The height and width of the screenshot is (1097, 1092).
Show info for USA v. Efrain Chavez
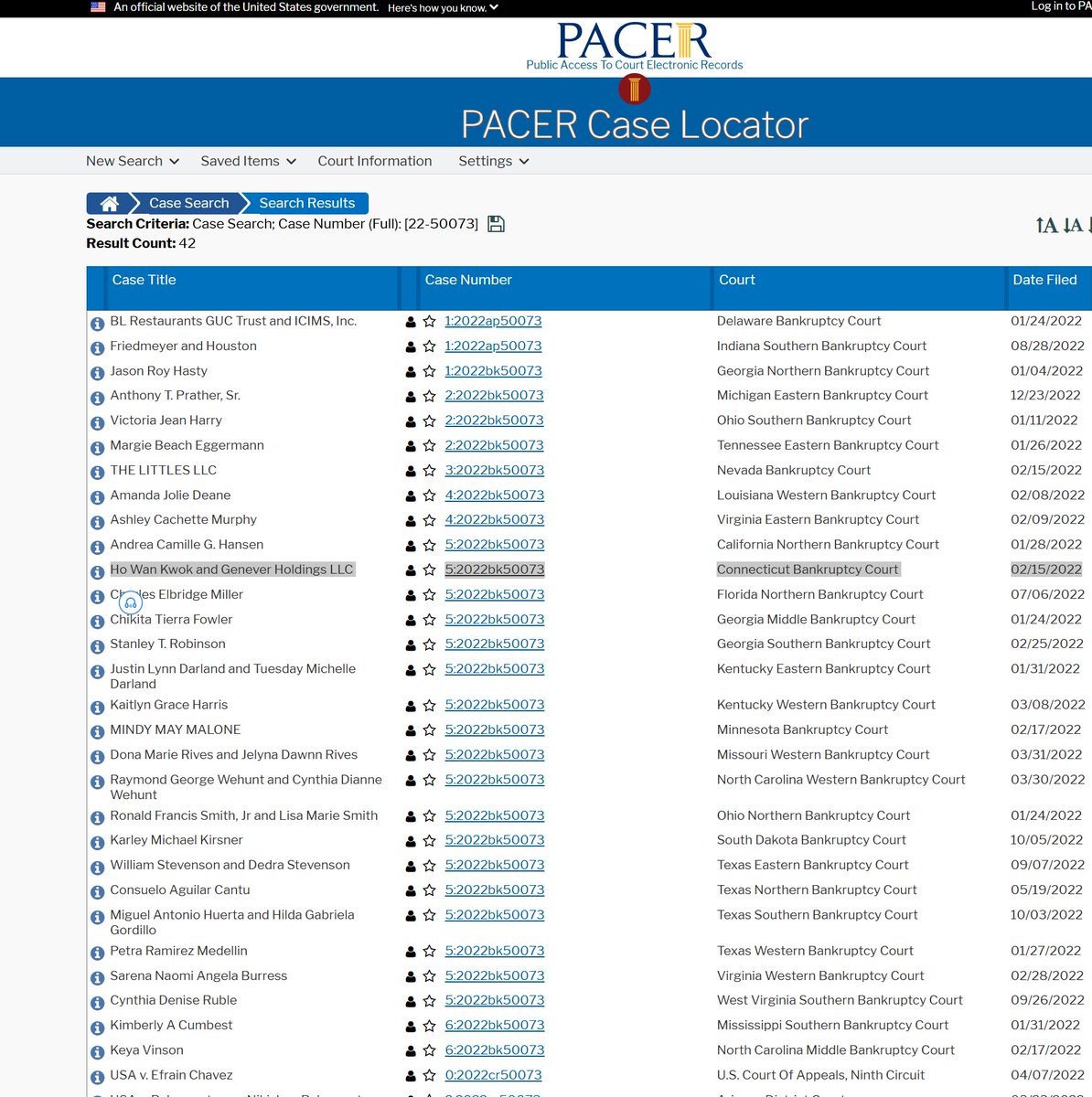pyautogui.click(x=97, y=1078)
